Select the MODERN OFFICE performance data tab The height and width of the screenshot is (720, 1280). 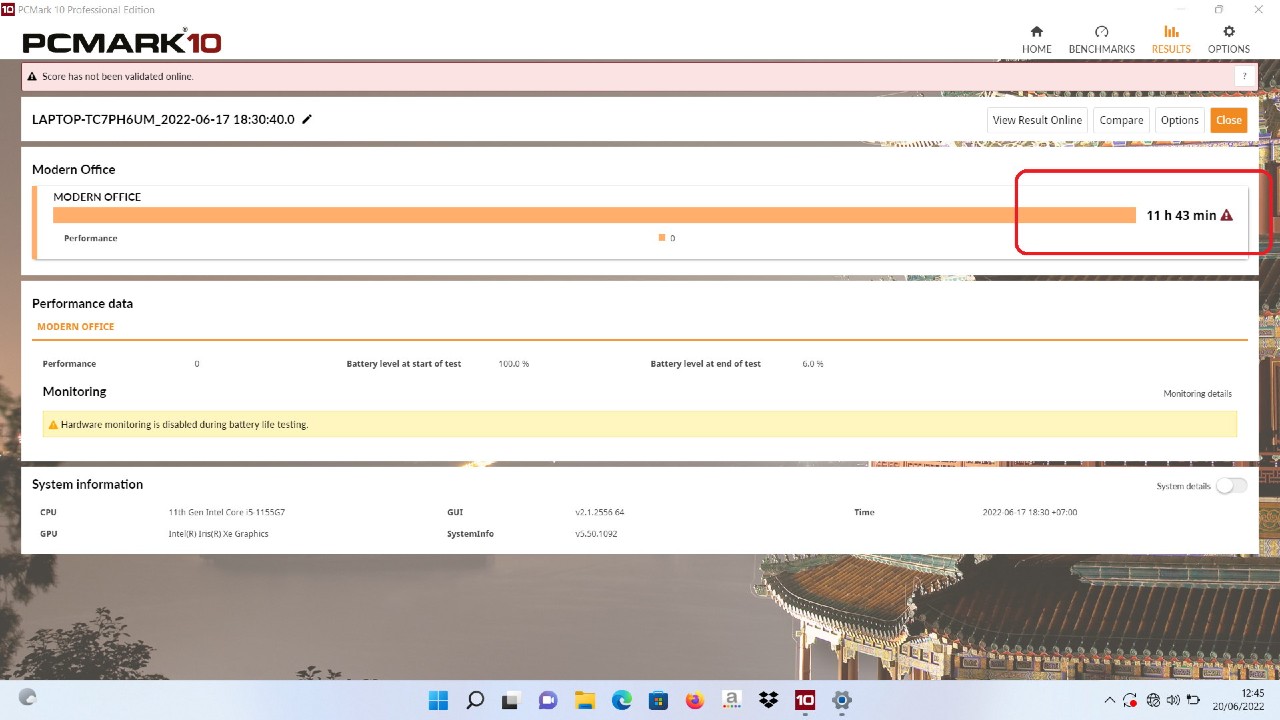[76, 327]
